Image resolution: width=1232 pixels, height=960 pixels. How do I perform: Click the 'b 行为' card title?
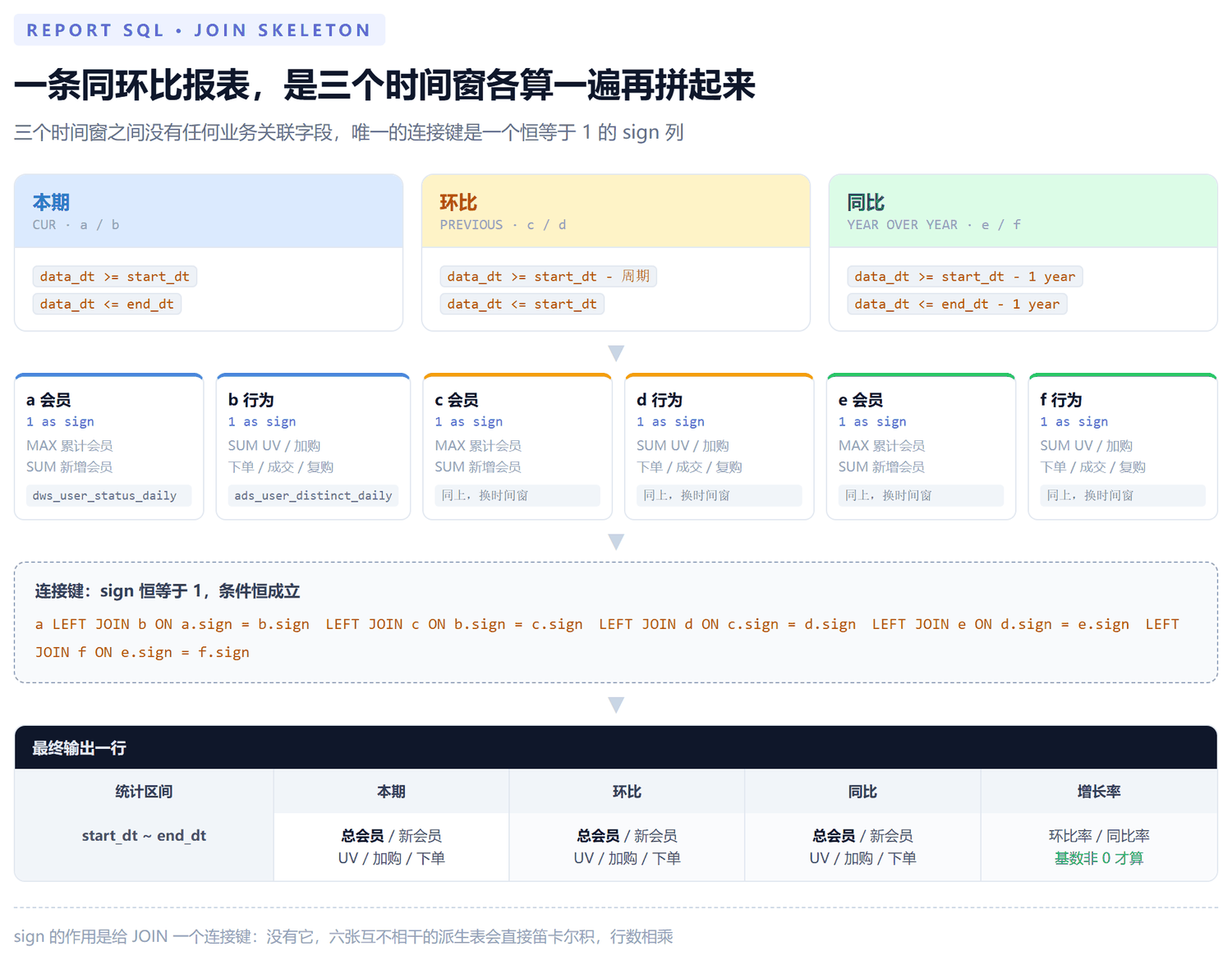251,400
